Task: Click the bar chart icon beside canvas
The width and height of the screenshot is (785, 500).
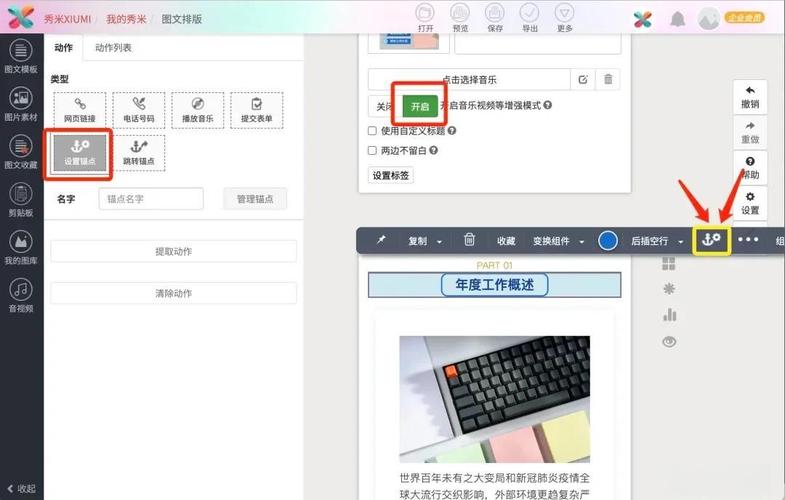Action: click(x=669, y=315)
